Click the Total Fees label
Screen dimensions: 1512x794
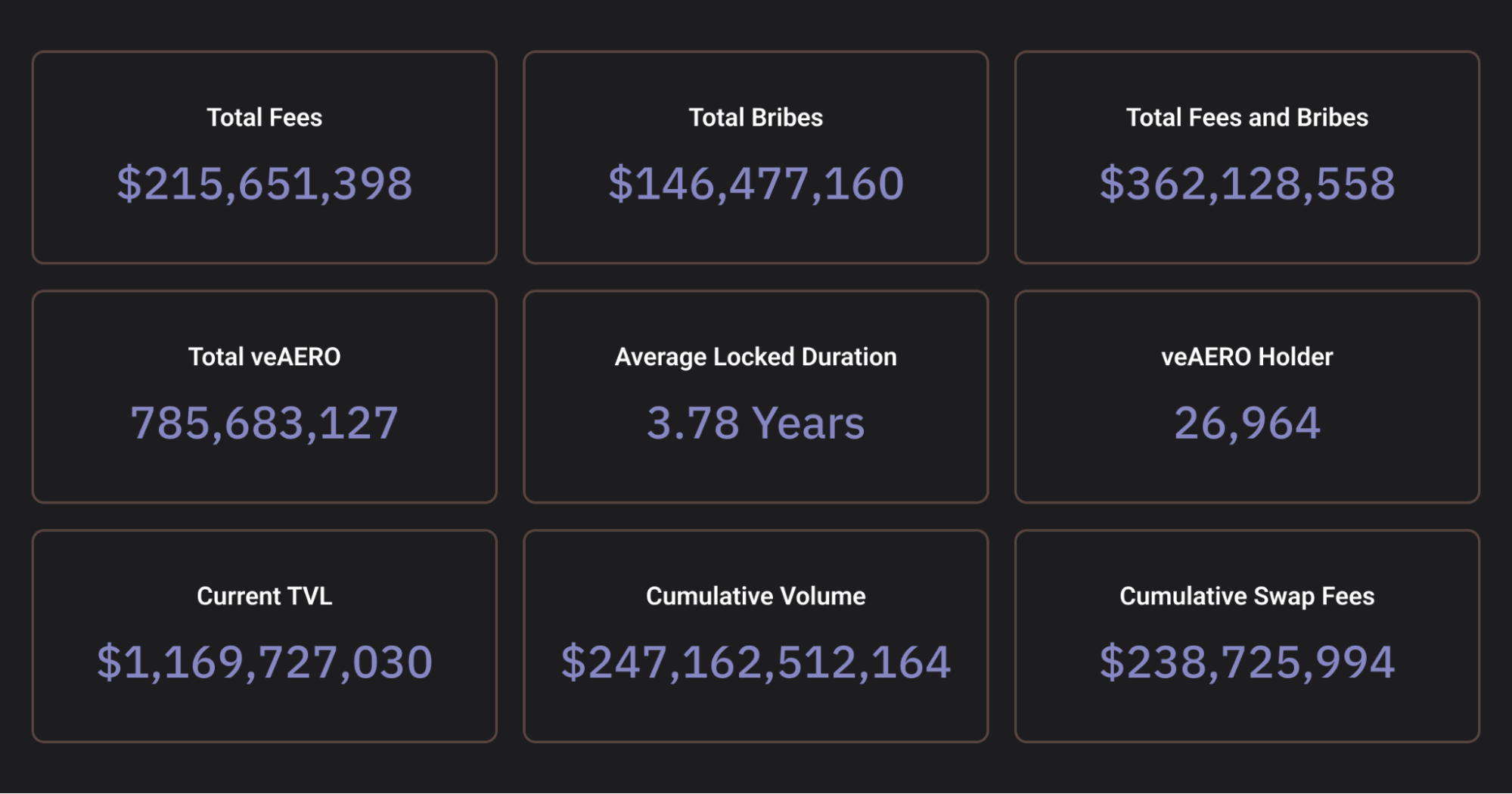click(x=264, y=117)
